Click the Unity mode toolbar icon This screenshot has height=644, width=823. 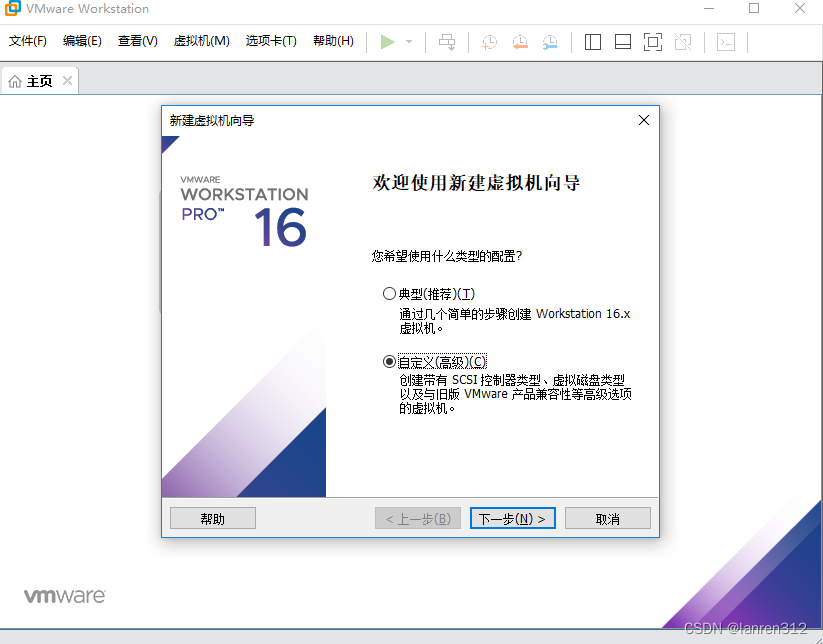683,42
